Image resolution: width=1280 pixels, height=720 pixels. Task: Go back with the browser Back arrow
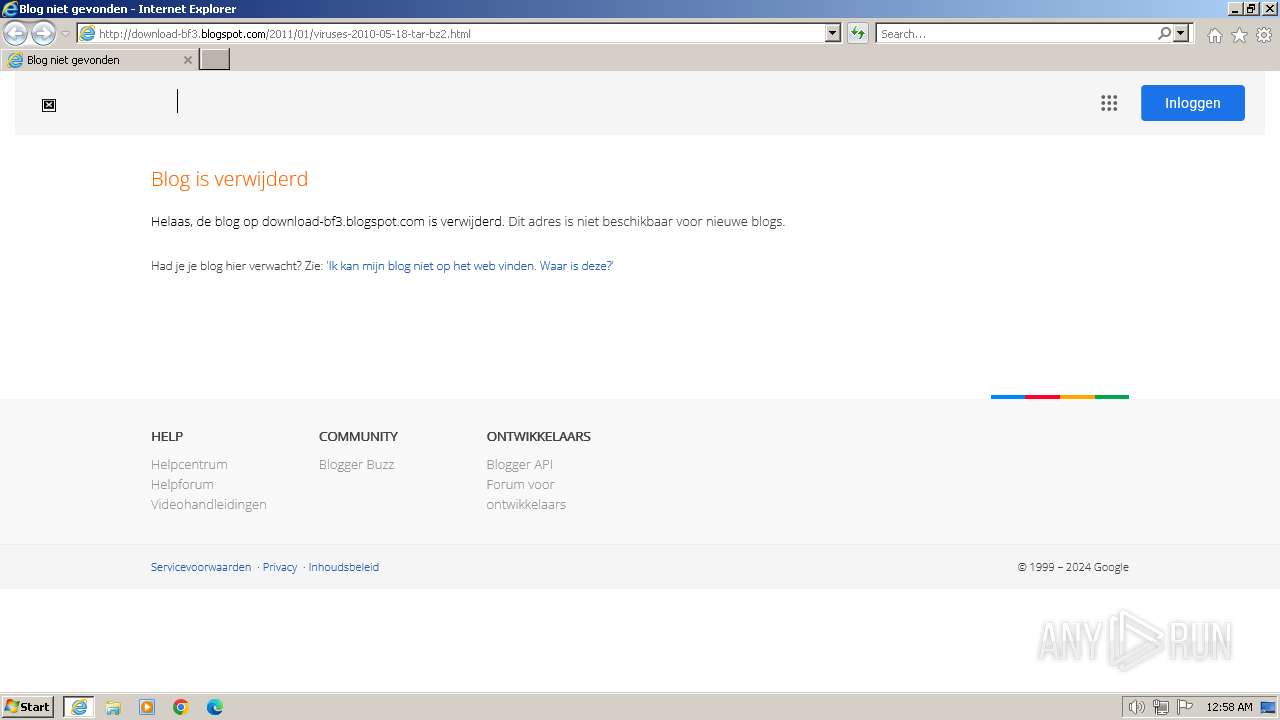coord(15,34)
